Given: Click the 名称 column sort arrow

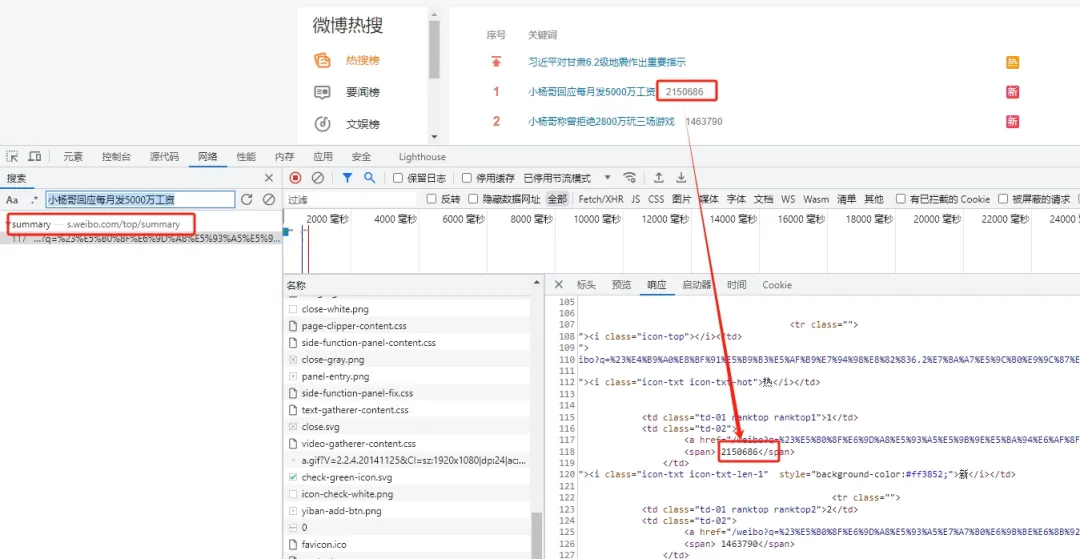Looking at the screenshot, I should click(x=537, y=284).
